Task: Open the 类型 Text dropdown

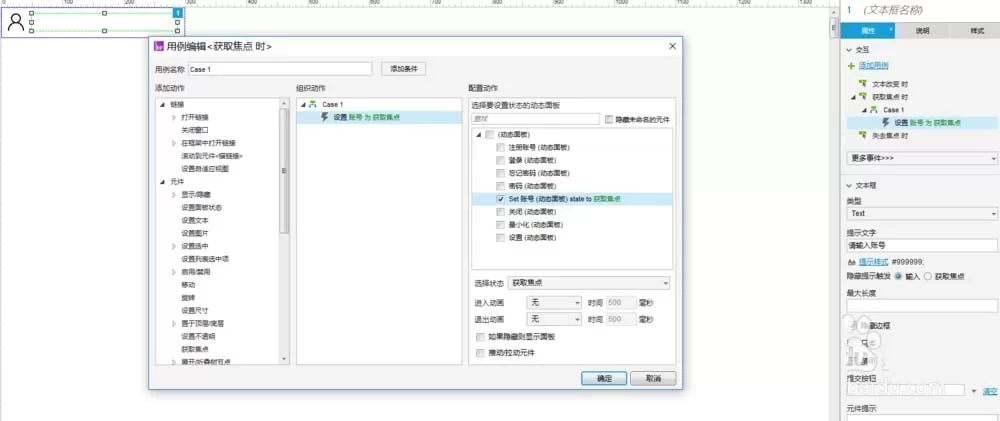Action: click(x=922, y=214)
